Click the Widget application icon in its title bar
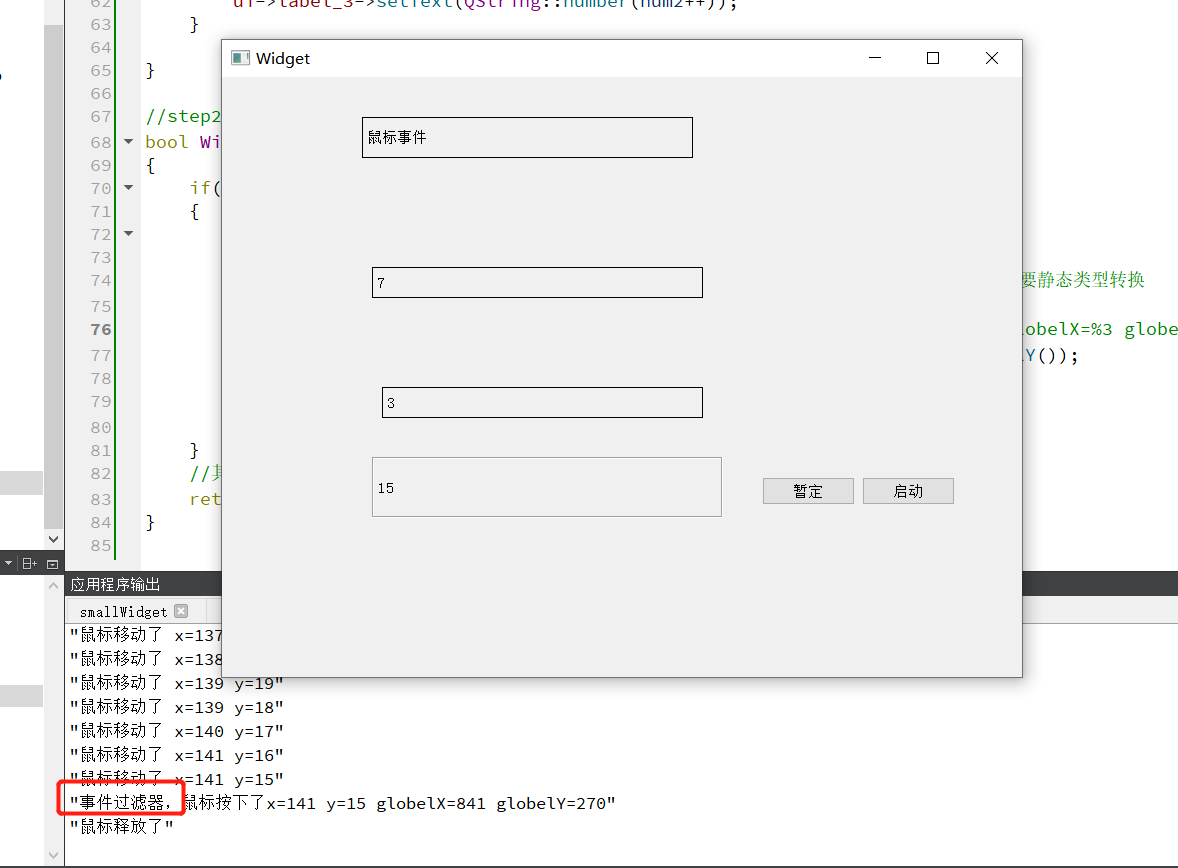The height and width of the screenshot is (868, 1178). 239,58
